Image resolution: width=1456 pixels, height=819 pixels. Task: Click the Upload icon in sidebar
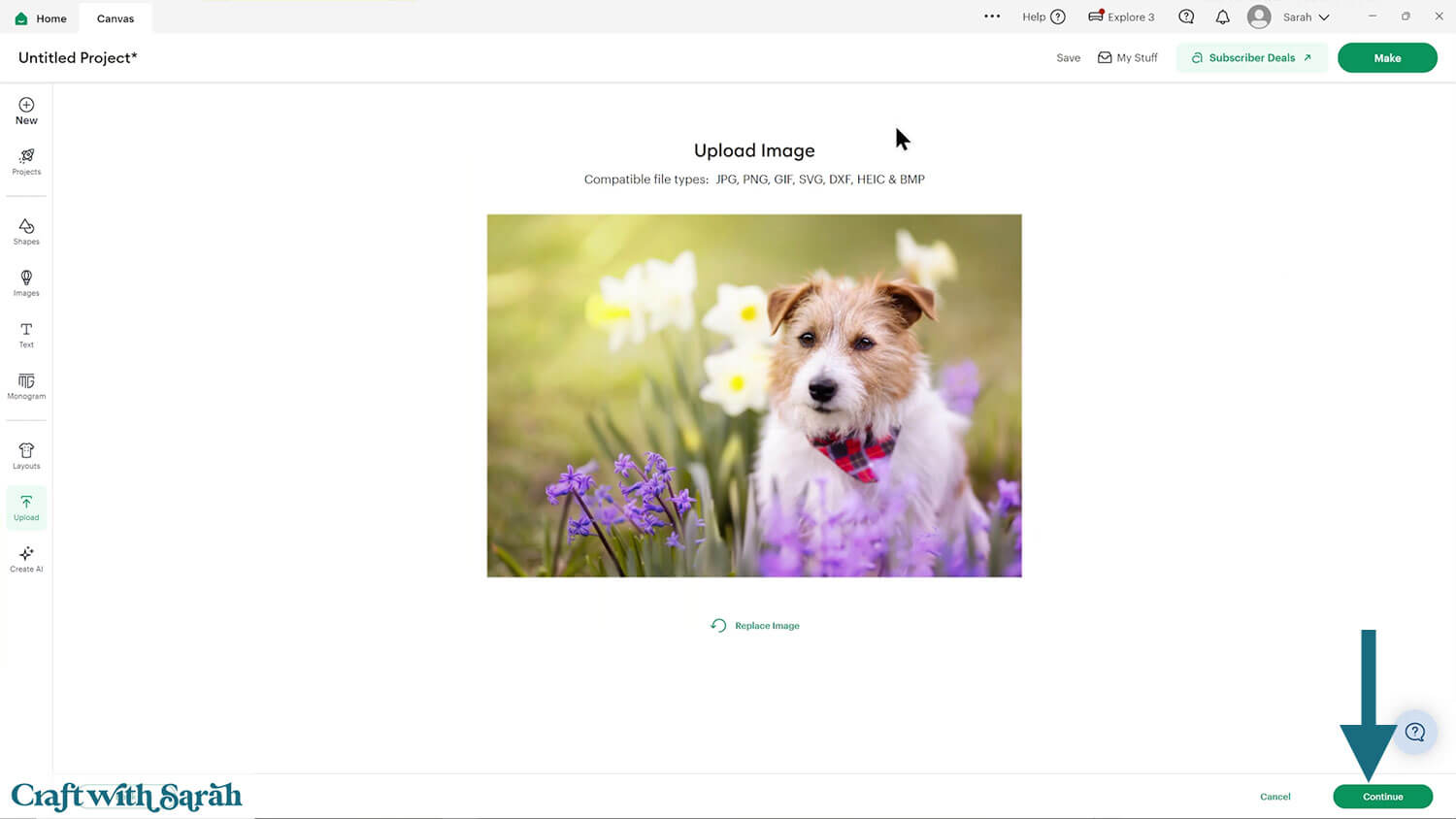point(26,508)
